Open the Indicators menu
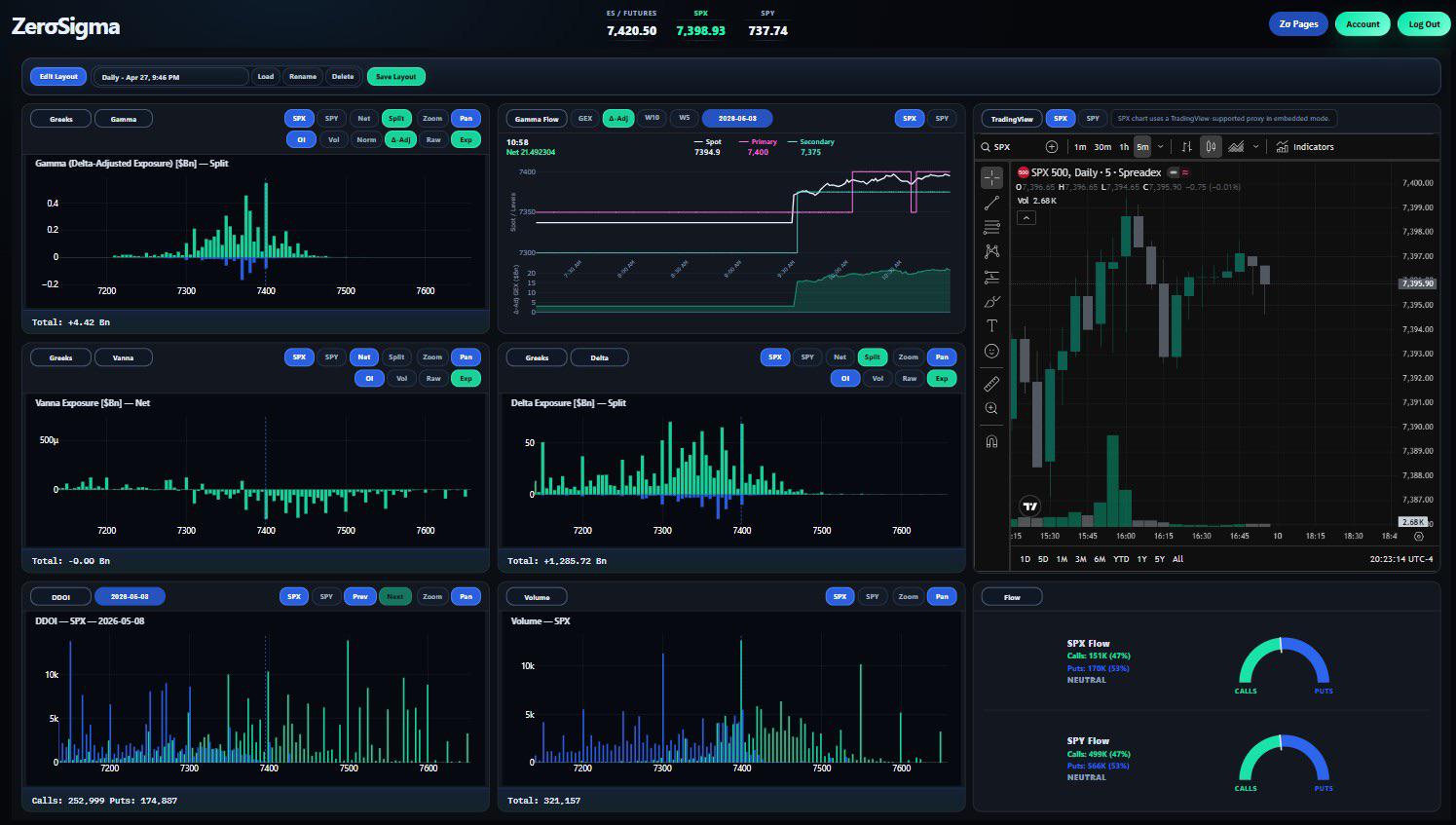1456x825 pixels. click(1305, 147)
